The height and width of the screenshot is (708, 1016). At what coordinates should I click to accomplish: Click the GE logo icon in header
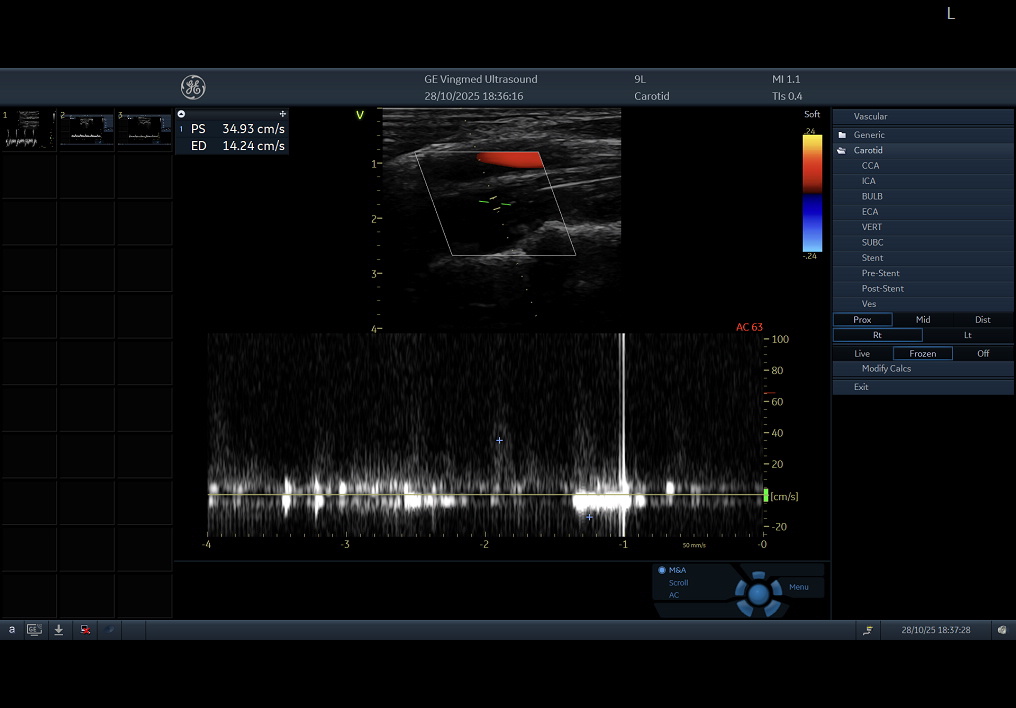click(193, 87)
